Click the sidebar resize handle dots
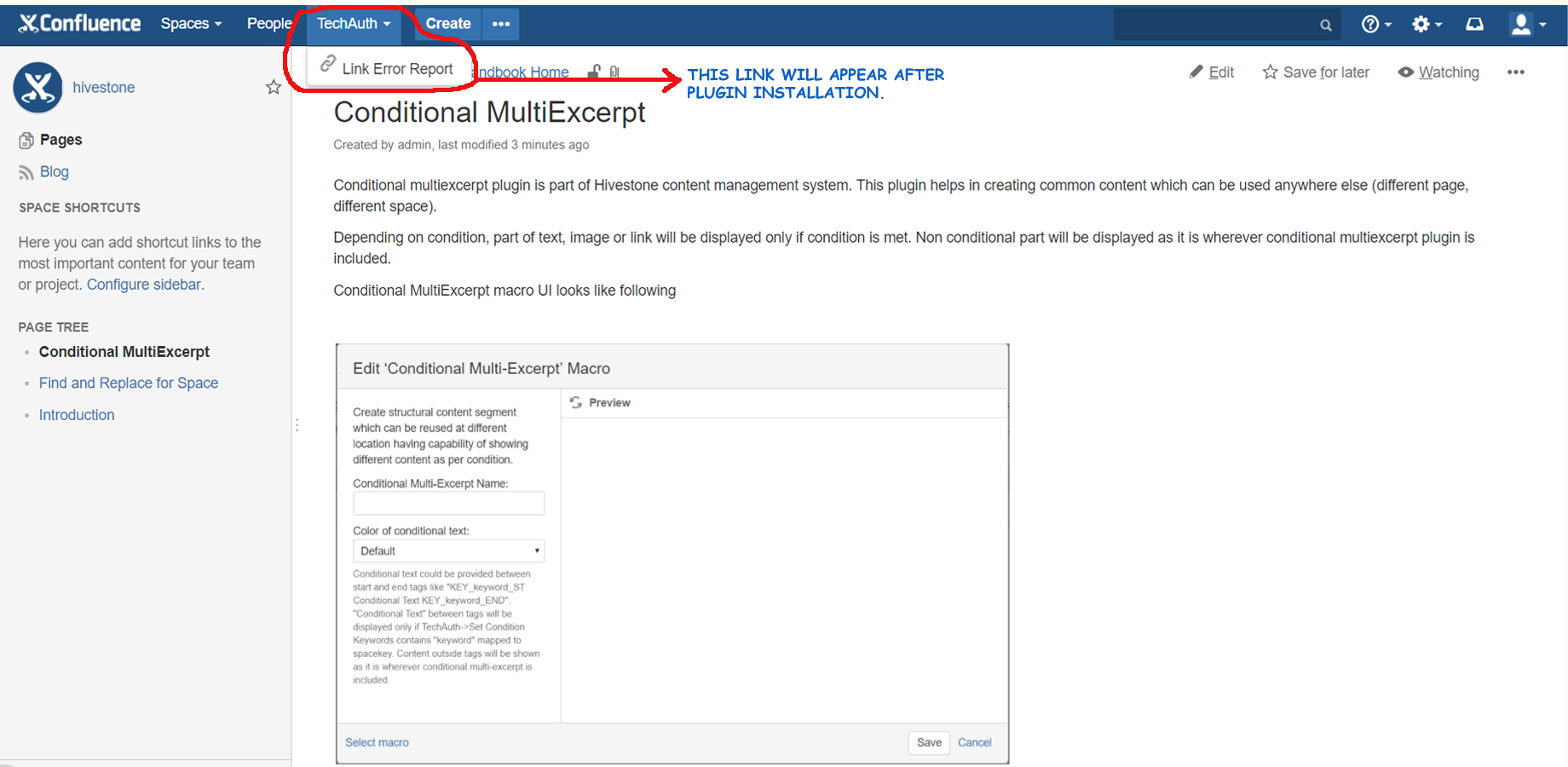 (x=297, y=424)
